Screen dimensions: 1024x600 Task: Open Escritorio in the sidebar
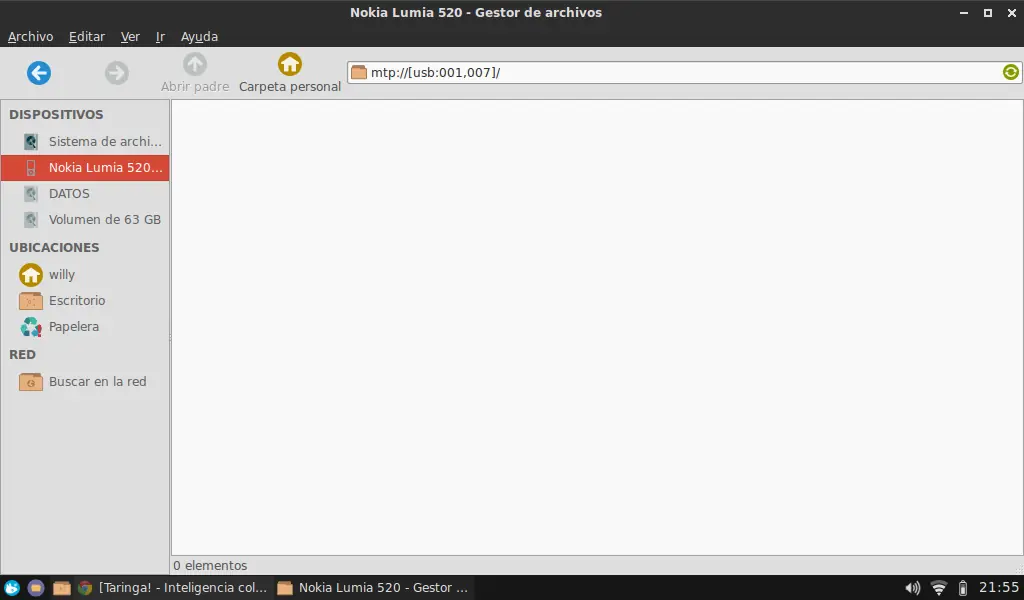85,300
